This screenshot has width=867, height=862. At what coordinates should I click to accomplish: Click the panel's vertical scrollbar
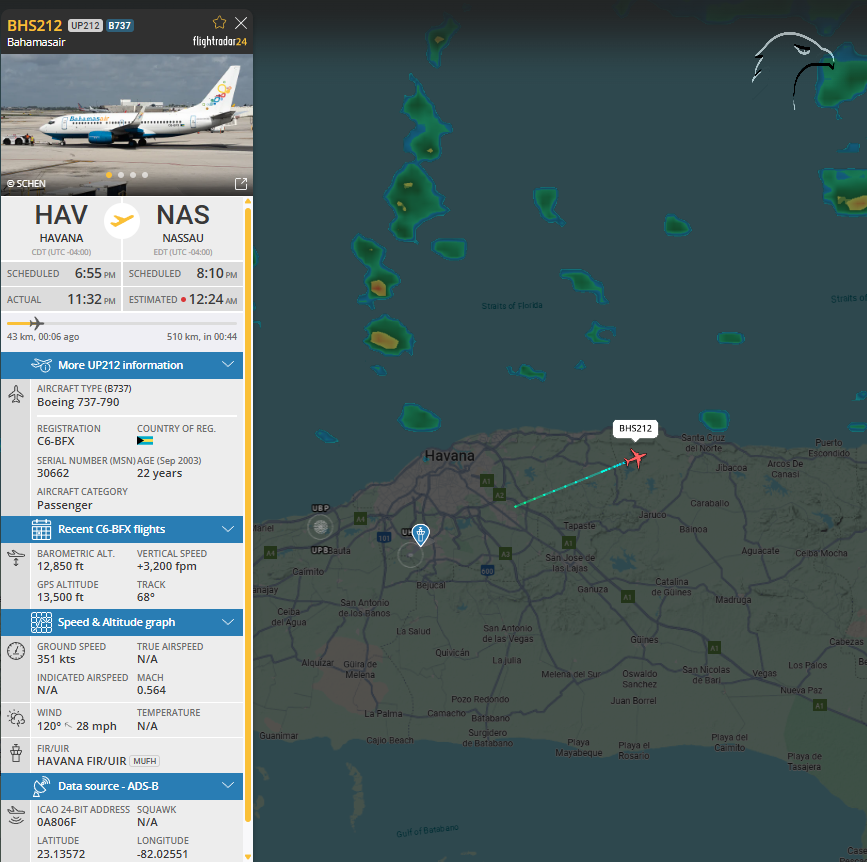point(248,514)
